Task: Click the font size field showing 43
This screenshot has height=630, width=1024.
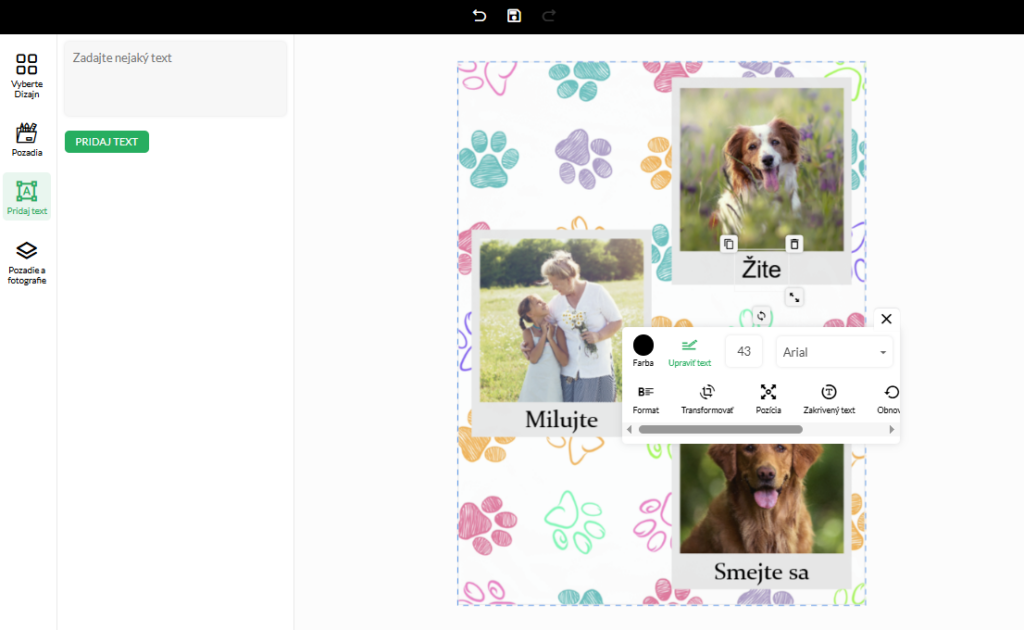Action: pos(744,351)
